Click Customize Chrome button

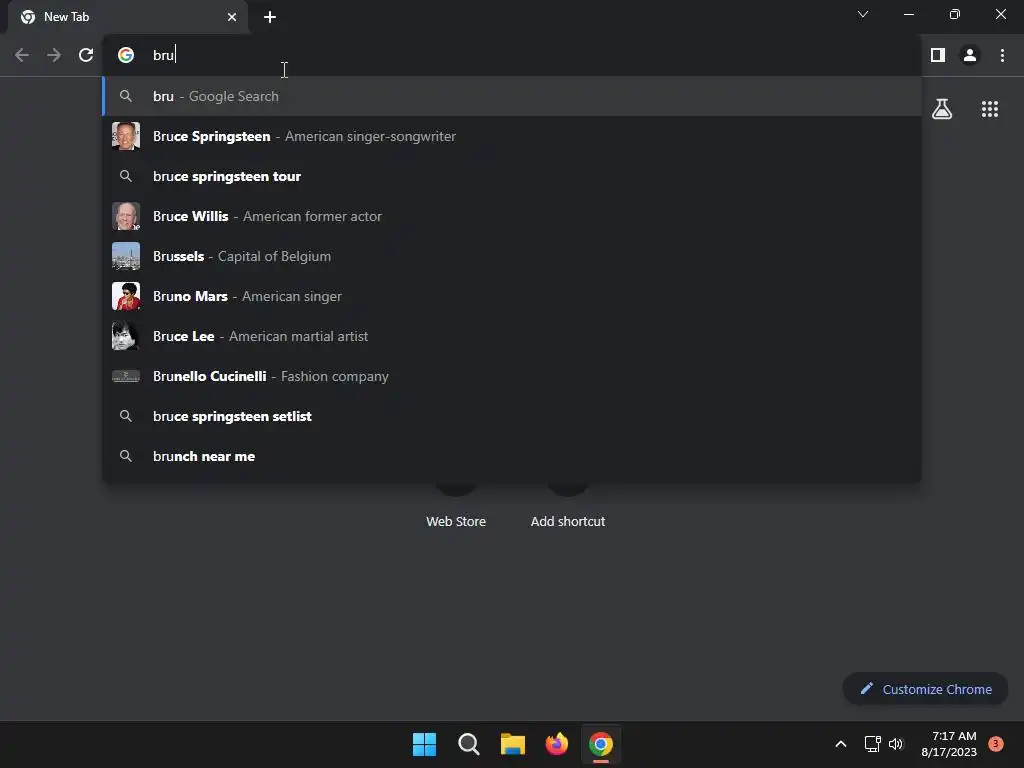pyautogui.click(x=925, y=689)
